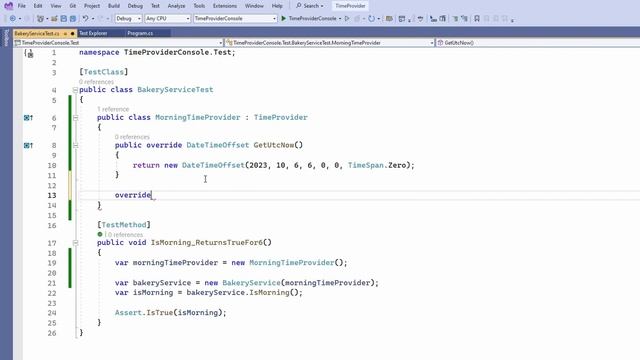The width and height of the screenshot is (640, 360).
Task: Click the TimeProviderConsole start button label
Action: pyautogui.click(x=312, y=18)
